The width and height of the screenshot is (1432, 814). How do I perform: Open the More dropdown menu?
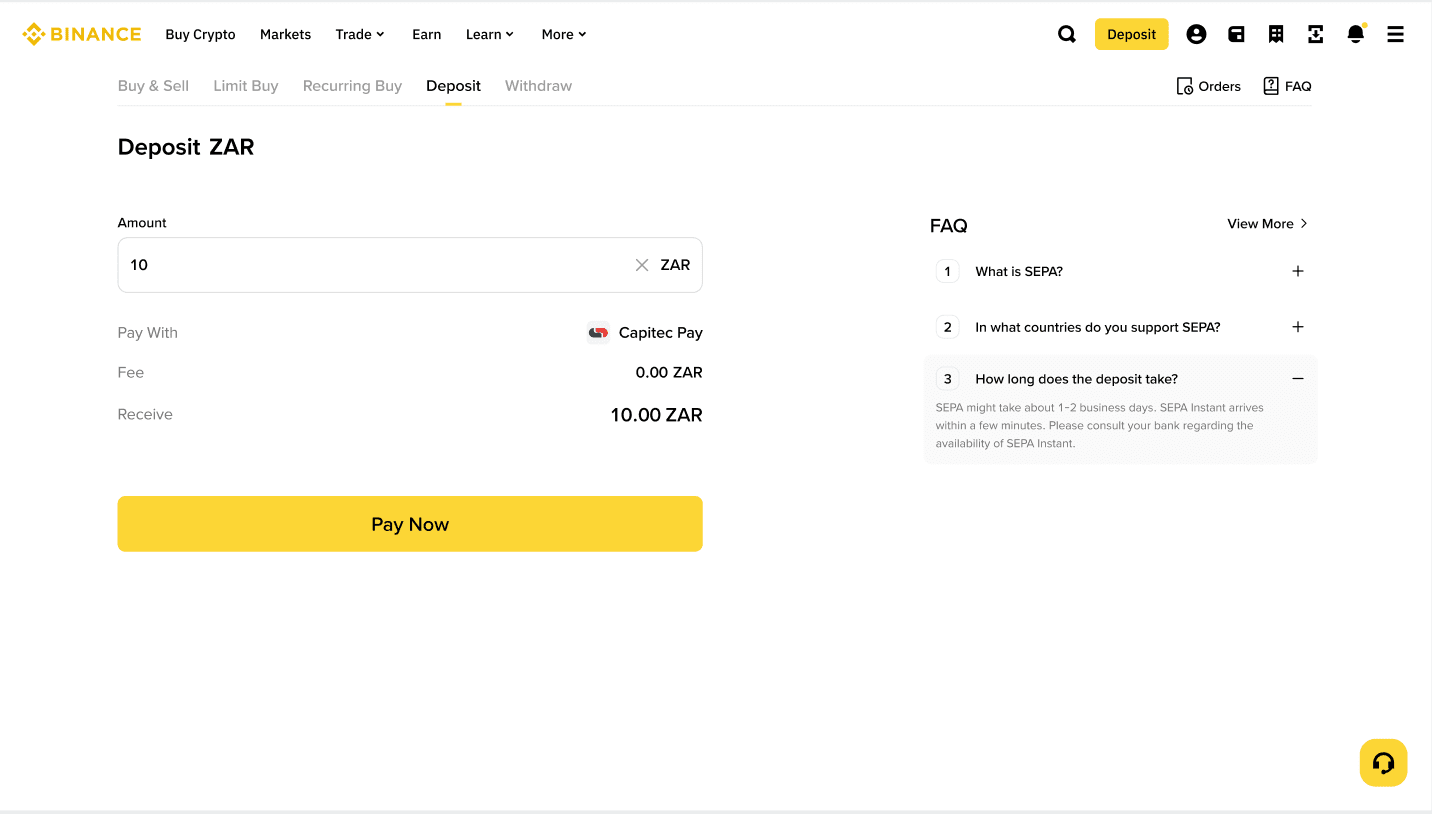[564, 34]
